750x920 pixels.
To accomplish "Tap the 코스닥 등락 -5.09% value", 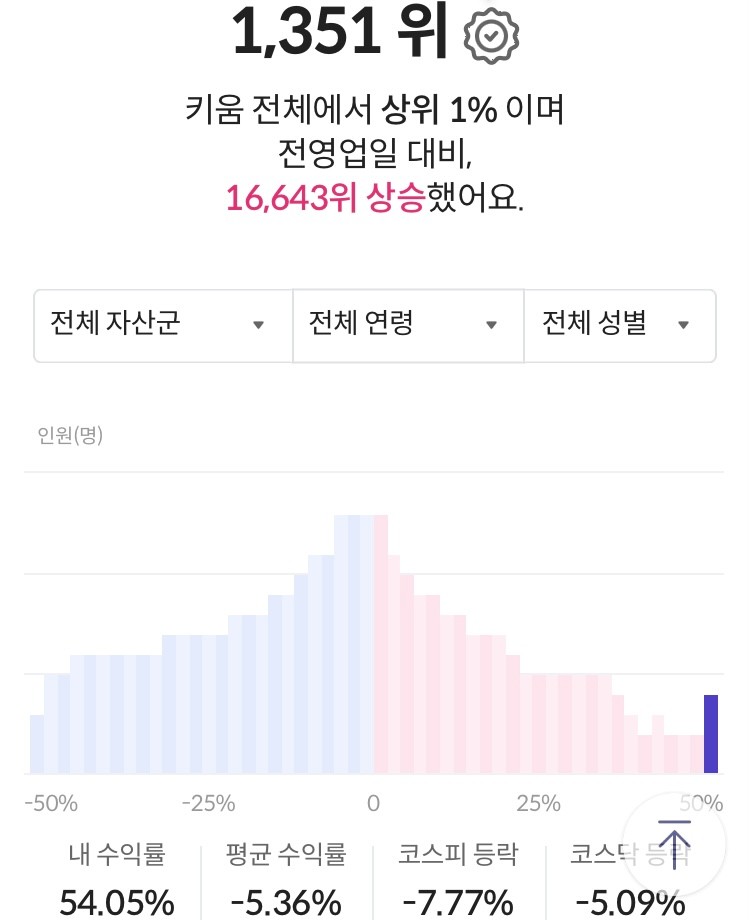I will [630, 902].
